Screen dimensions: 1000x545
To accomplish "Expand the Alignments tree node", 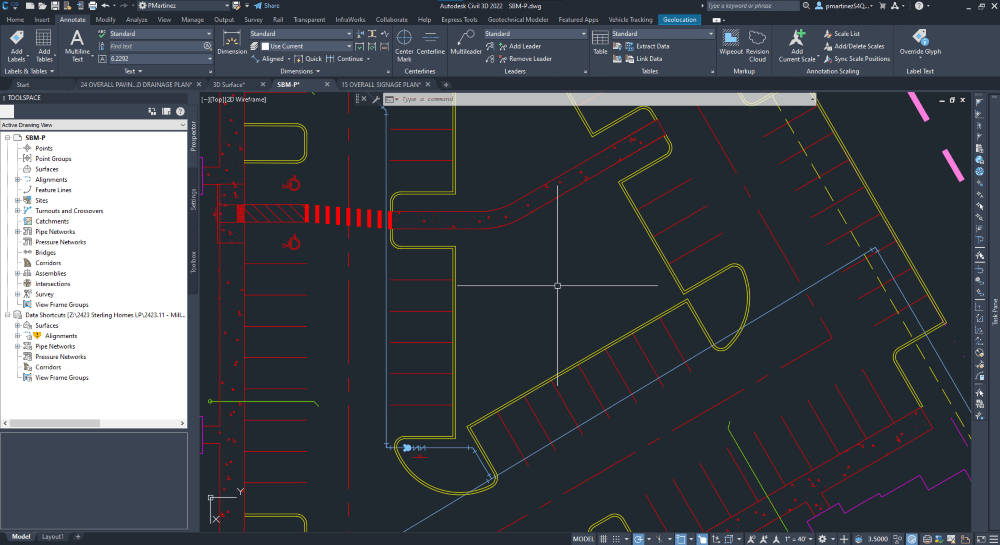I will pyautogui.click(x=18, y=180).
